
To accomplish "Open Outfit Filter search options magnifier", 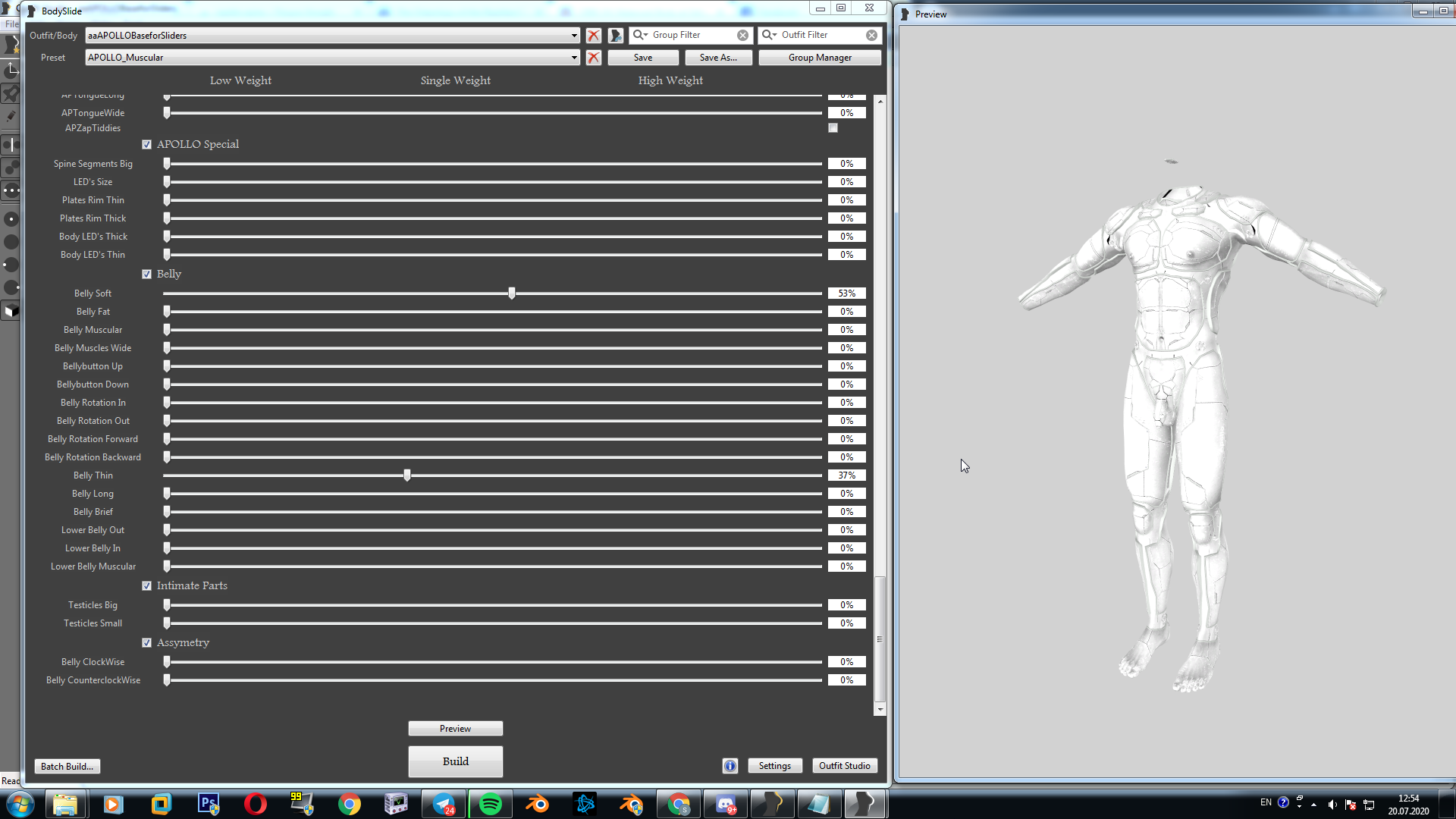I will (770, 35).
